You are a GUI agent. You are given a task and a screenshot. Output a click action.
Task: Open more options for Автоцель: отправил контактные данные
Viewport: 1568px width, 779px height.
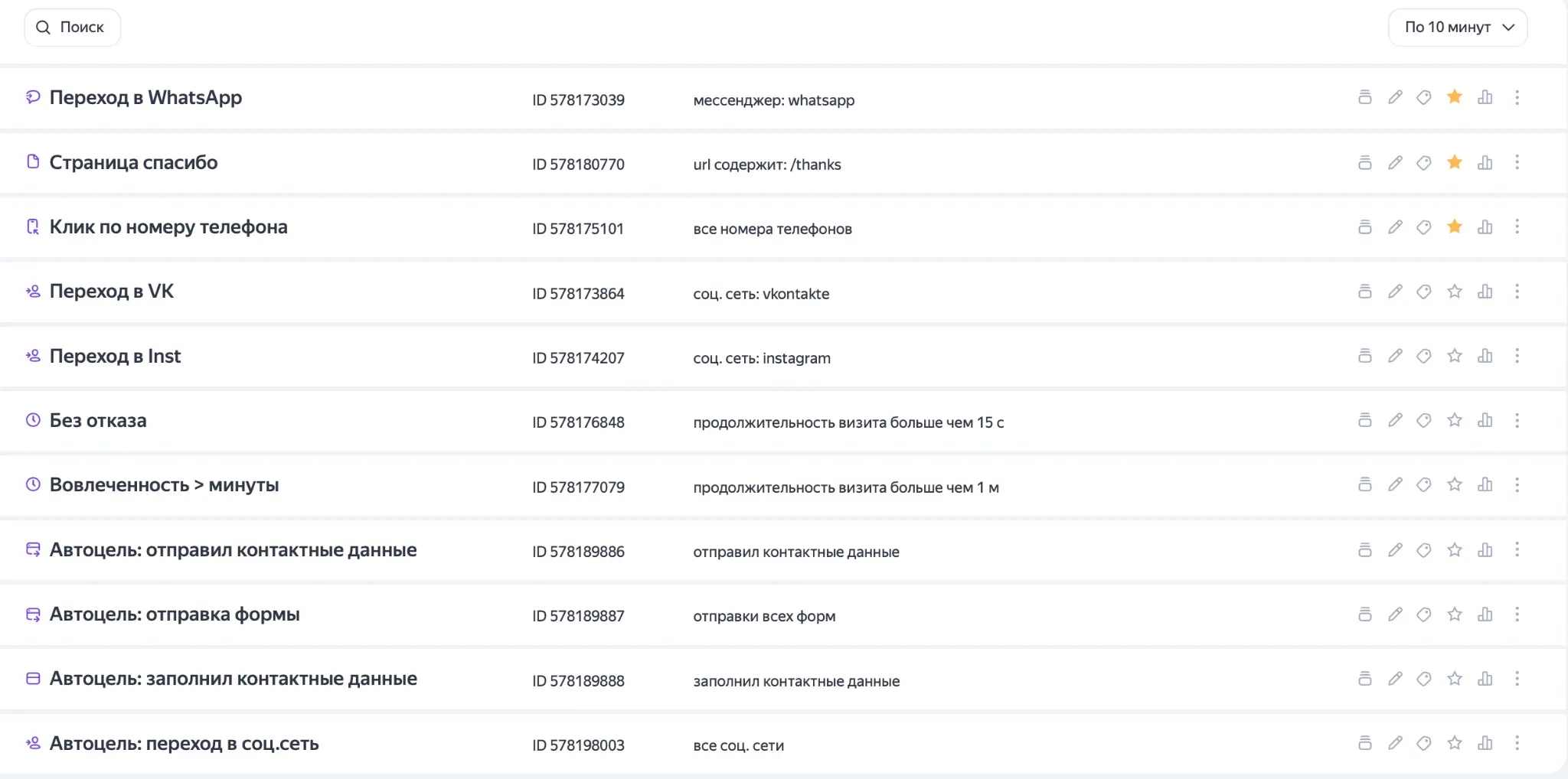(1517, 549)
